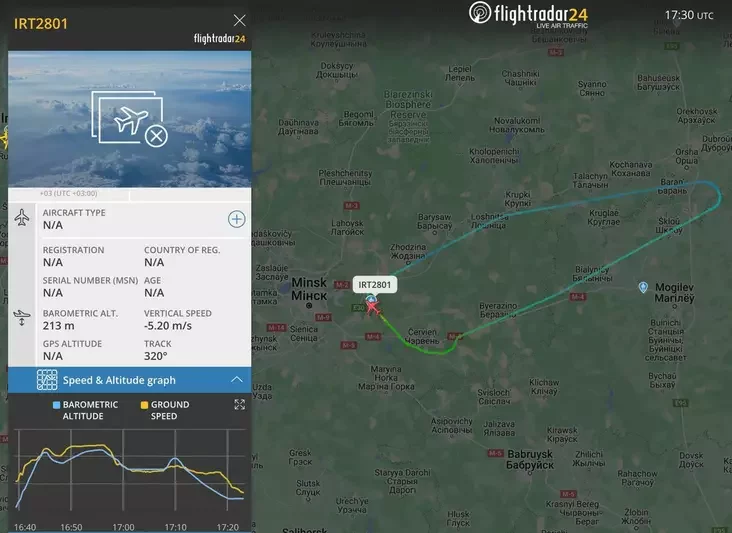732x533 pixels.
Task: Click the Speed & Altitude graph grid icon
Action: tap(47, 380)
